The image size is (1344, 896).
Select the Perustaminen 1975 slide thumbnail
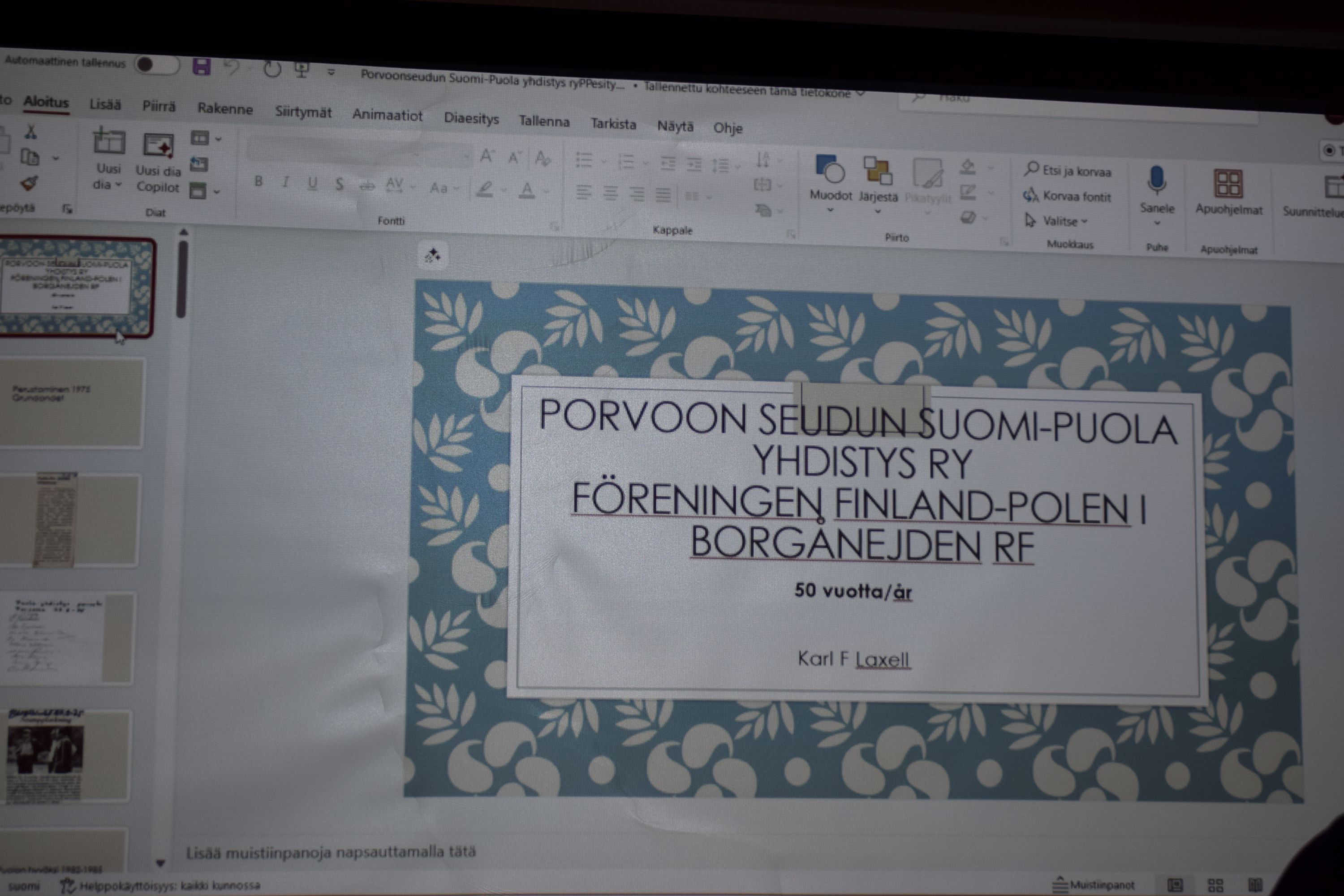click(x=71, y=402)
